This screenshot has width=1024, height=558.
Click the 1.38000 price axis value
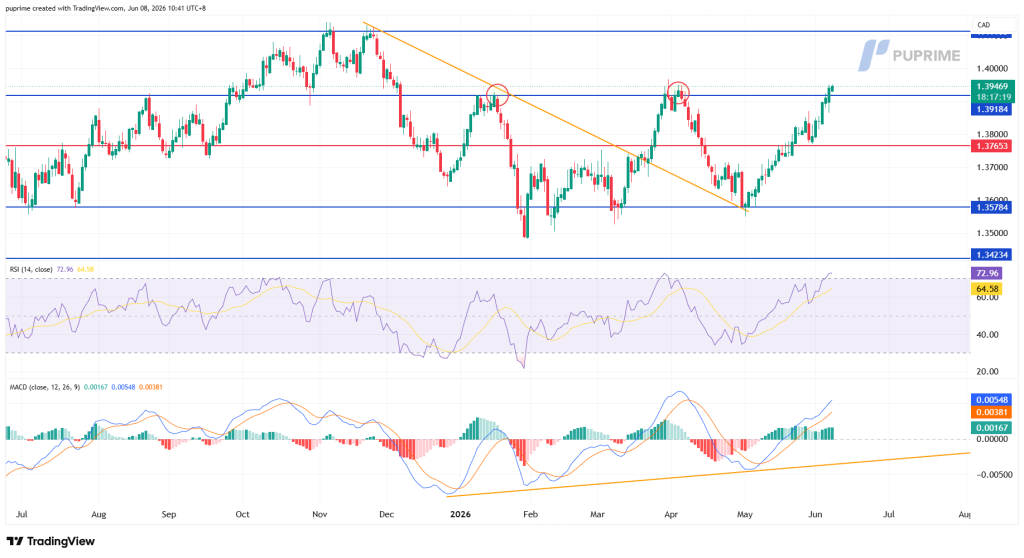(992, 134)
